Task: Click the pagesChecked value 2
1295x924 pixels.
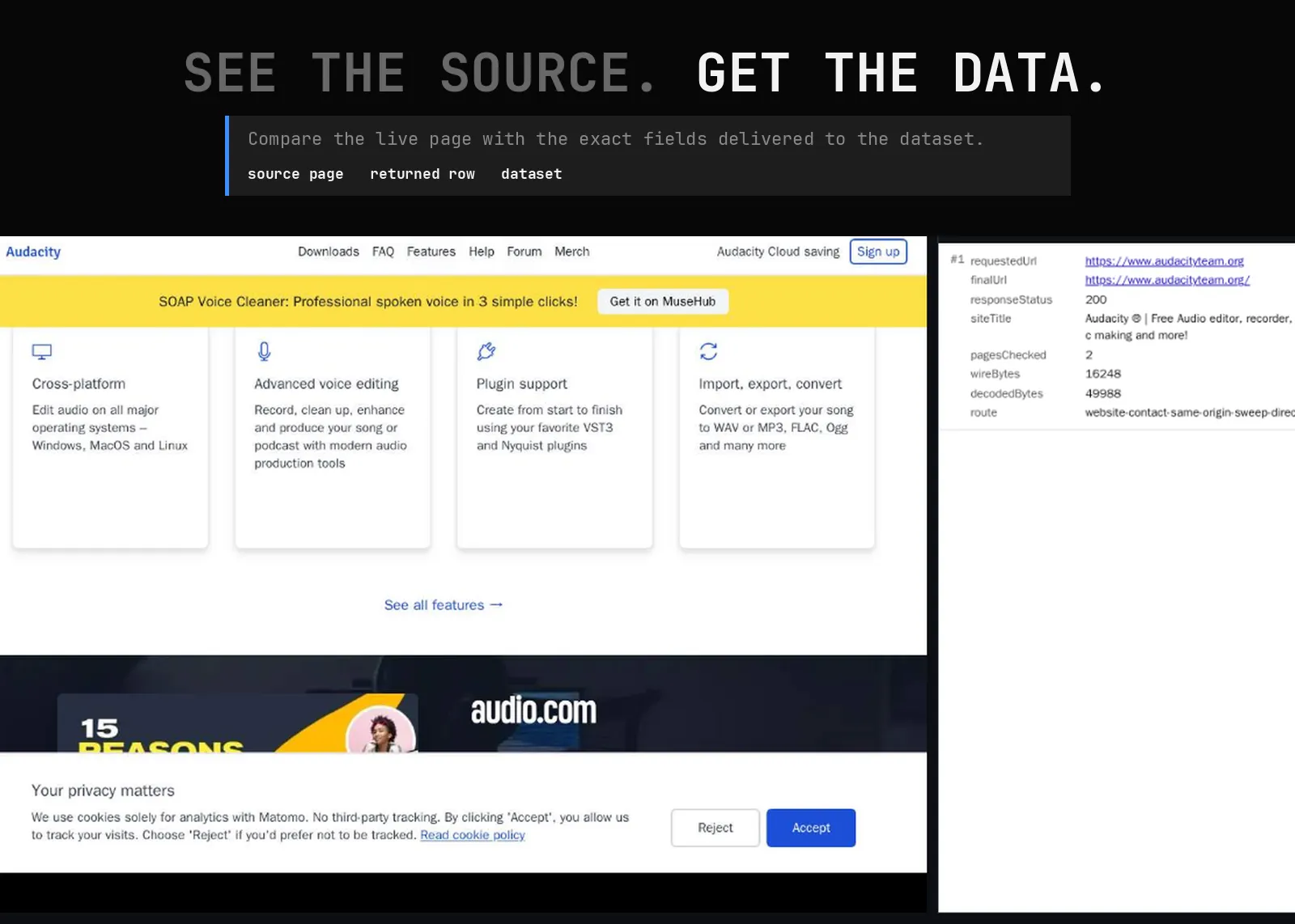Action: click(1089, 354)
